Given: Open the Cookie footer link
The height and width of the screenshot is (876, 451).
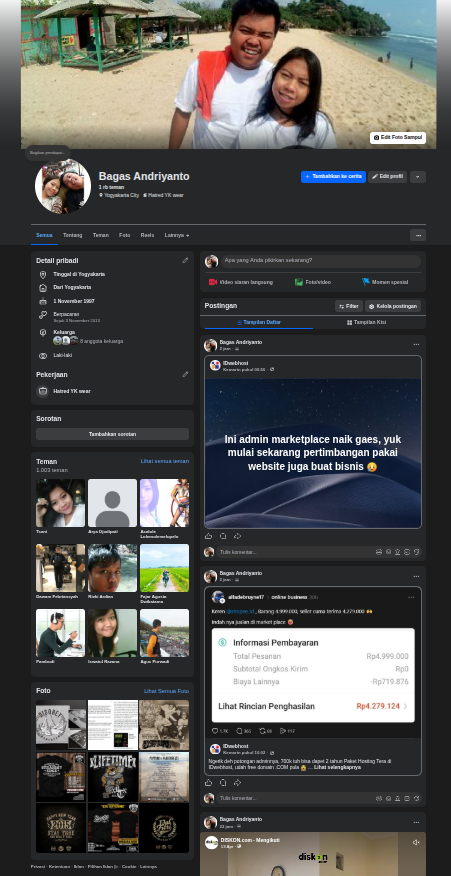Looking at the screenshot, I should pyautogui.click(x=129, y=867).
